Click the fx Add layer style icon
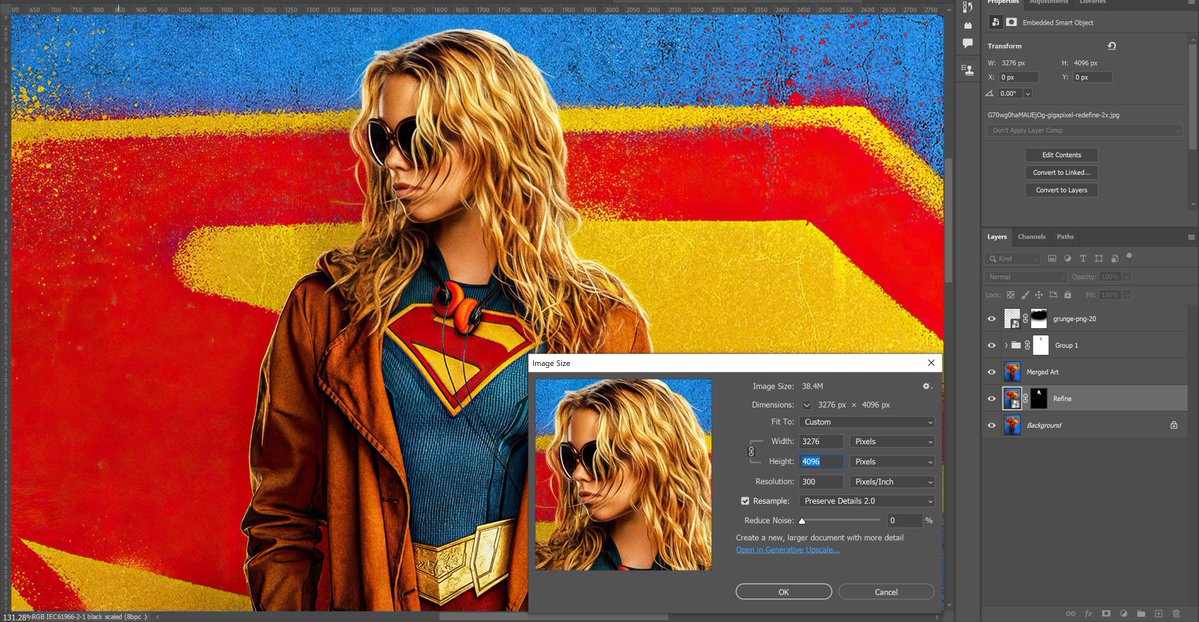 tap(1088, 614)
